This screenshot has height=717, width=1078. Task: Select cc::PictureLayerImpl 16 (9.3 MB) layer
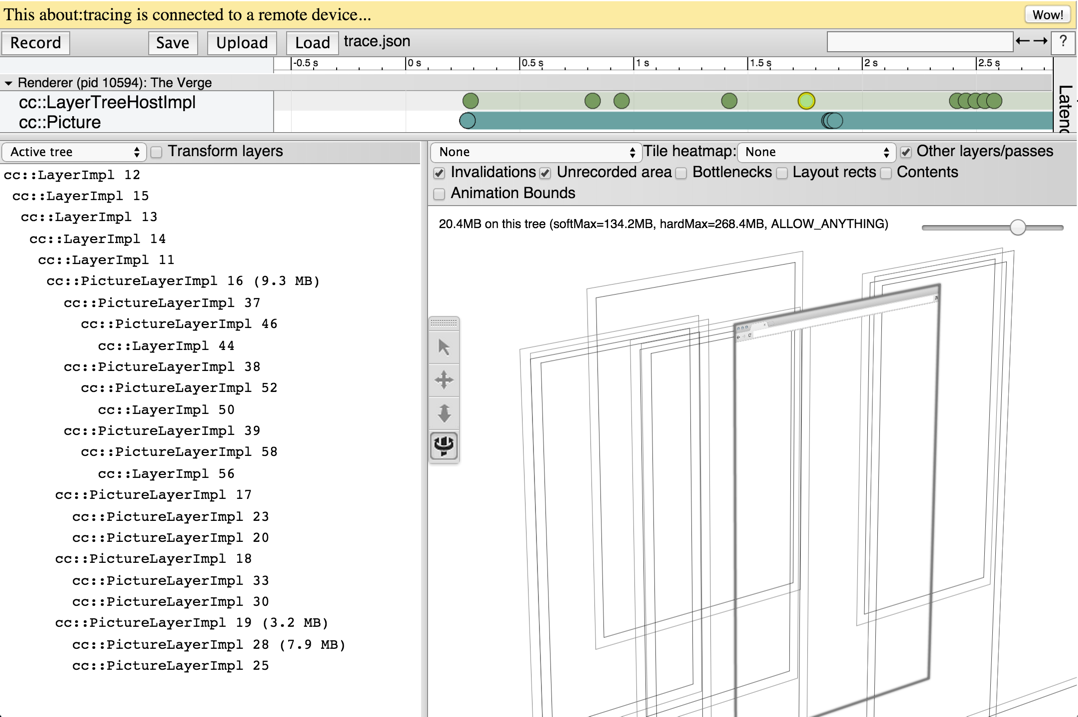[183, 281]
